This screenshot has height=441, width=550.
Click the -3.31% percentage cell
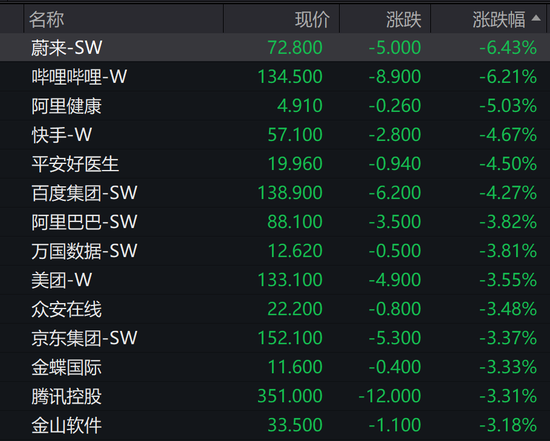pyautogui.click(x=508, y=396)
